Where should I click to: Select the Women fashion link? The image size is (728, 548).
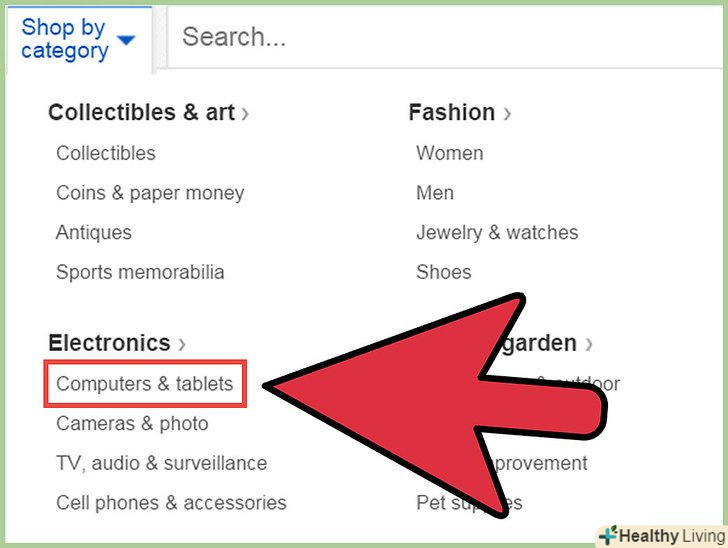click(450, 153)
